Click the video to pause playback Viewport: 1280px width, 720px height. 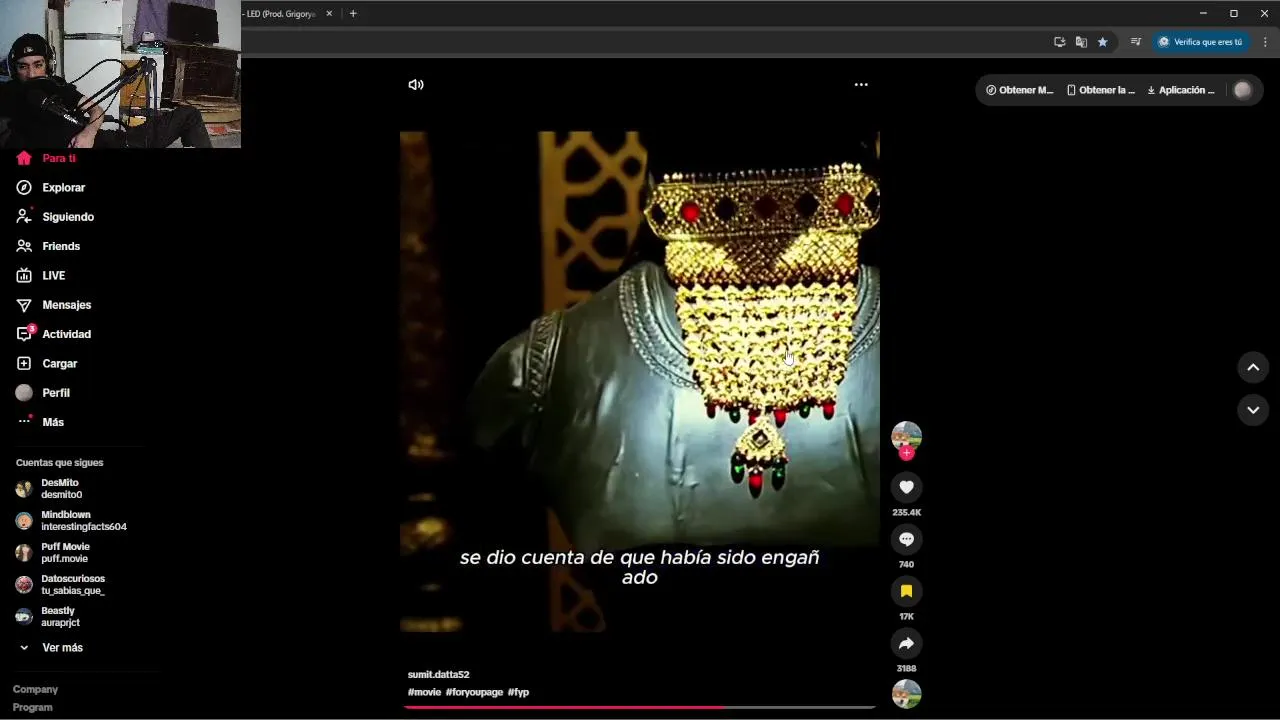640,382
